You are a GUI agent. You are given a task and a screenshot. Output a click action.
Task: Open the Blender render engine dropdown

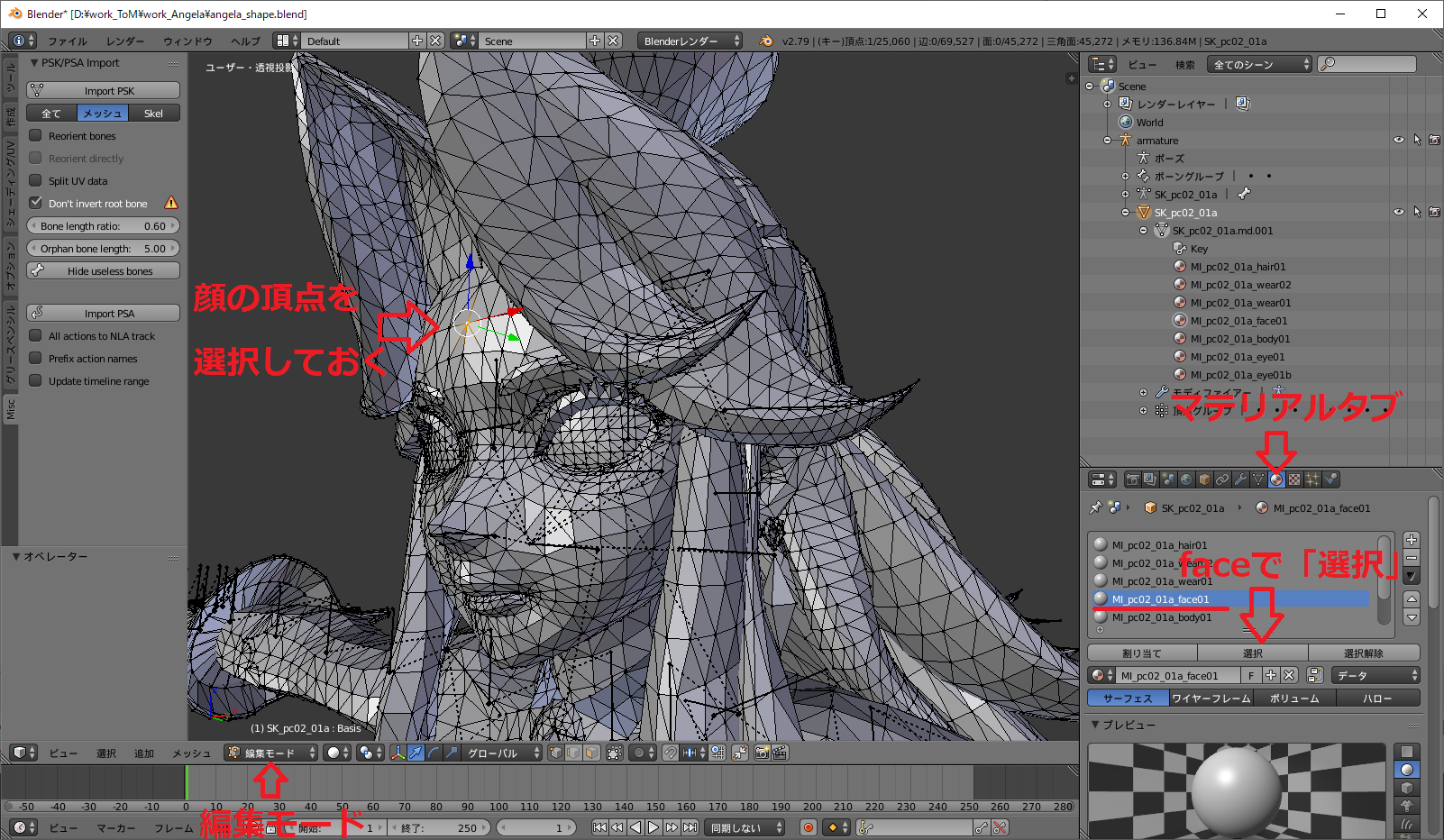point(690,41)
